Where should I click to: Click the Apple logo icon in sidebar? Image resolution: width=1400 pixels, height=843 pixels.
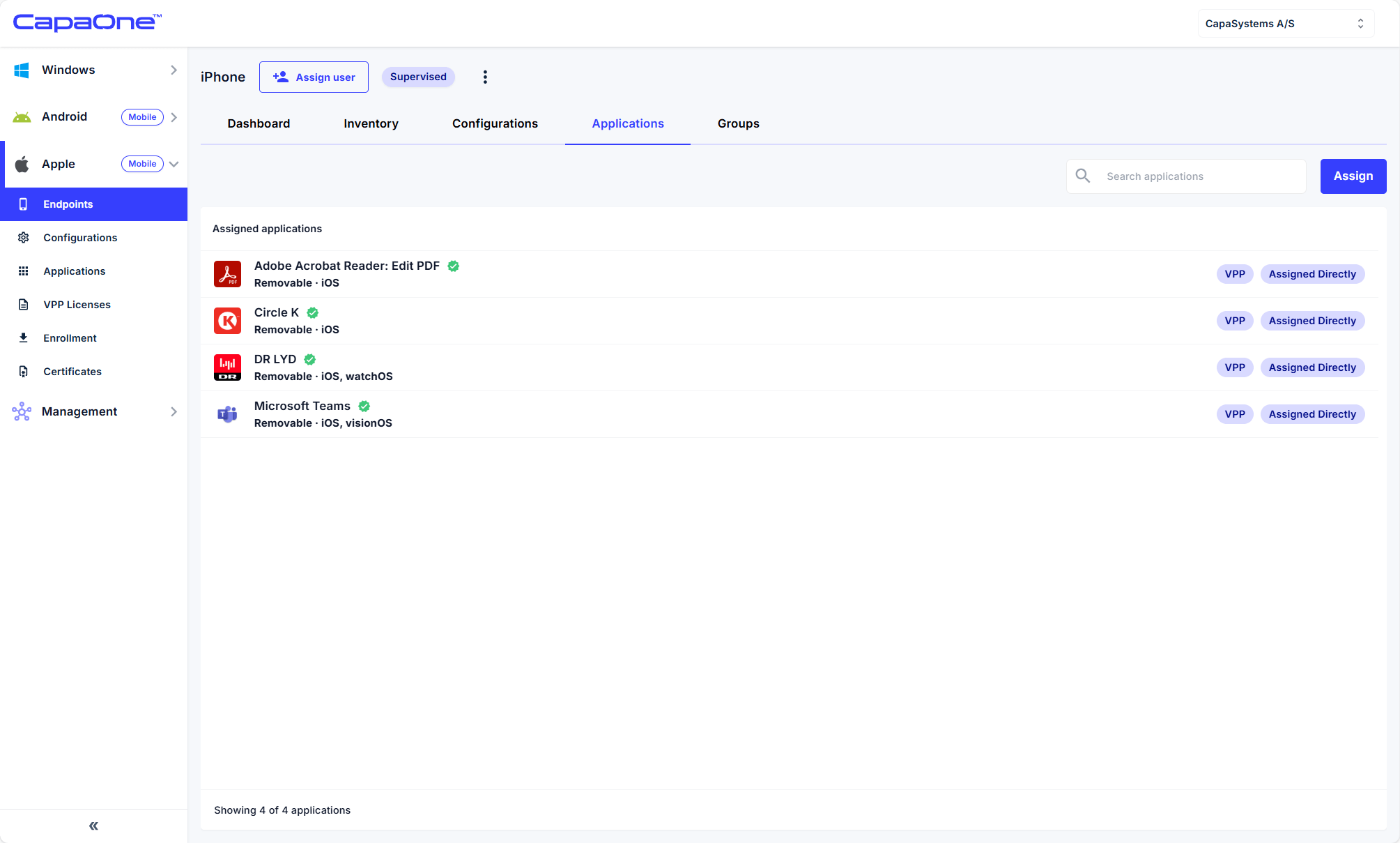coord(22,164)
